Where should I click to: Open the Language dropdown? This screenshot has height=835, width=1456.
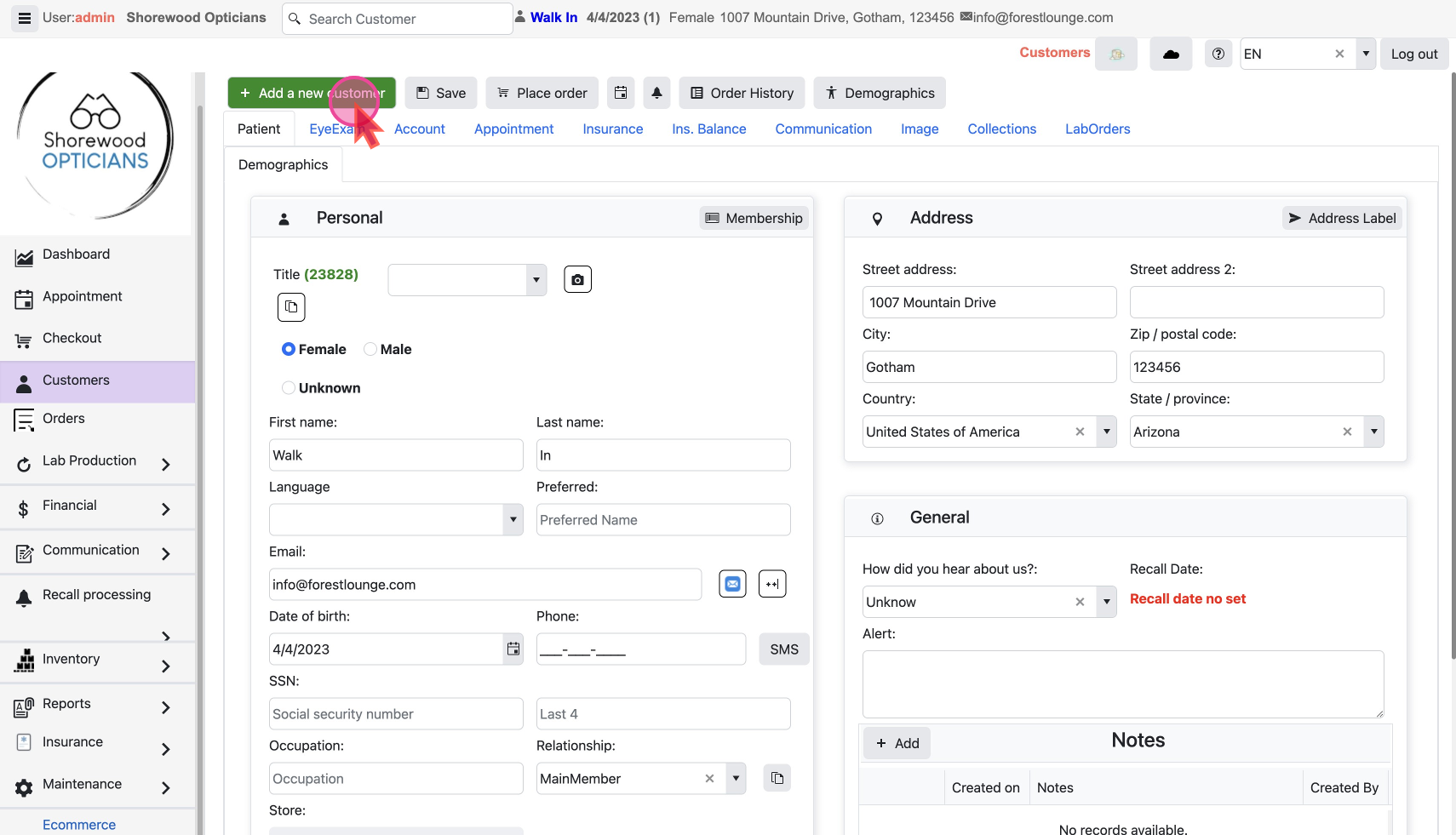pos(513,520)
